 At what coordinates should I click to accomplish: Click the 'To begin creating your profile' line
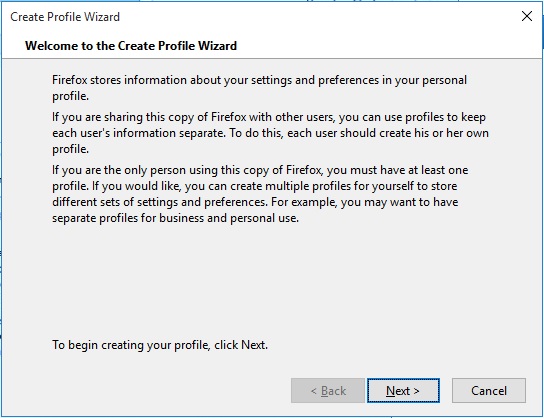coord(160,345)
